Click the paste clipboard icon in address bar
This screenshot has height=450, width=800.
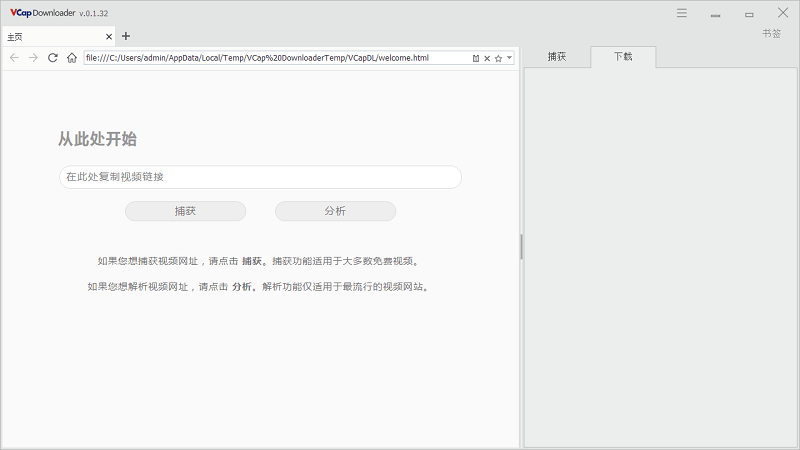(x=476, y=58)
